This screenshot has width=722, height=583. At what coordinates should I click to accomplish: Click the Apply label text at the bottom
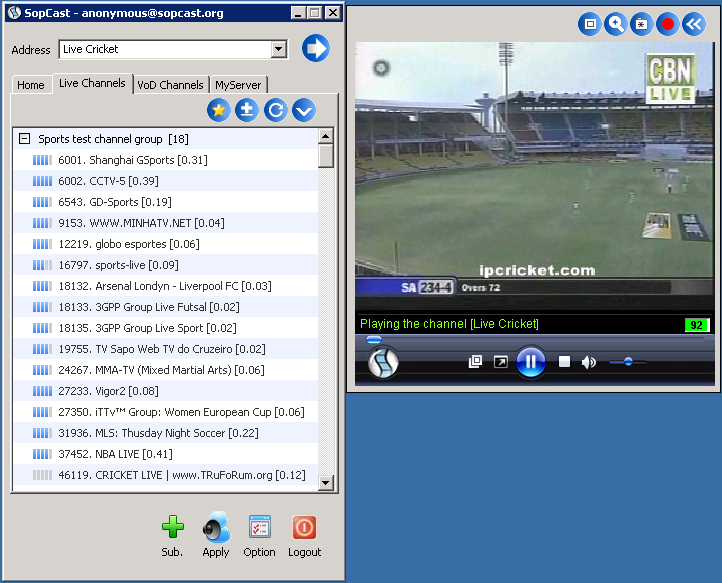[215, 552]
